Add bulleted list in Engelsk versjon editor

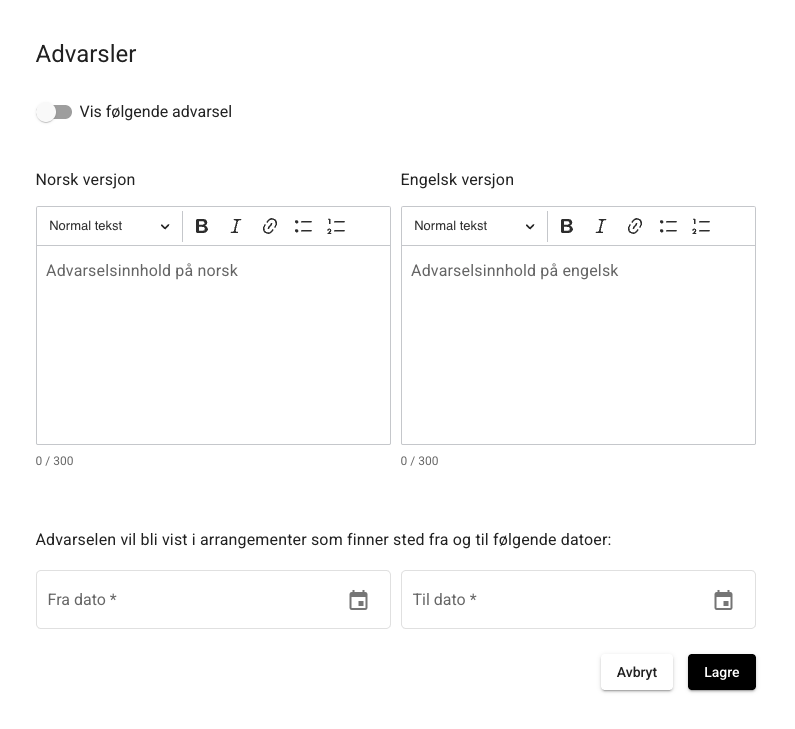[668, 226]
